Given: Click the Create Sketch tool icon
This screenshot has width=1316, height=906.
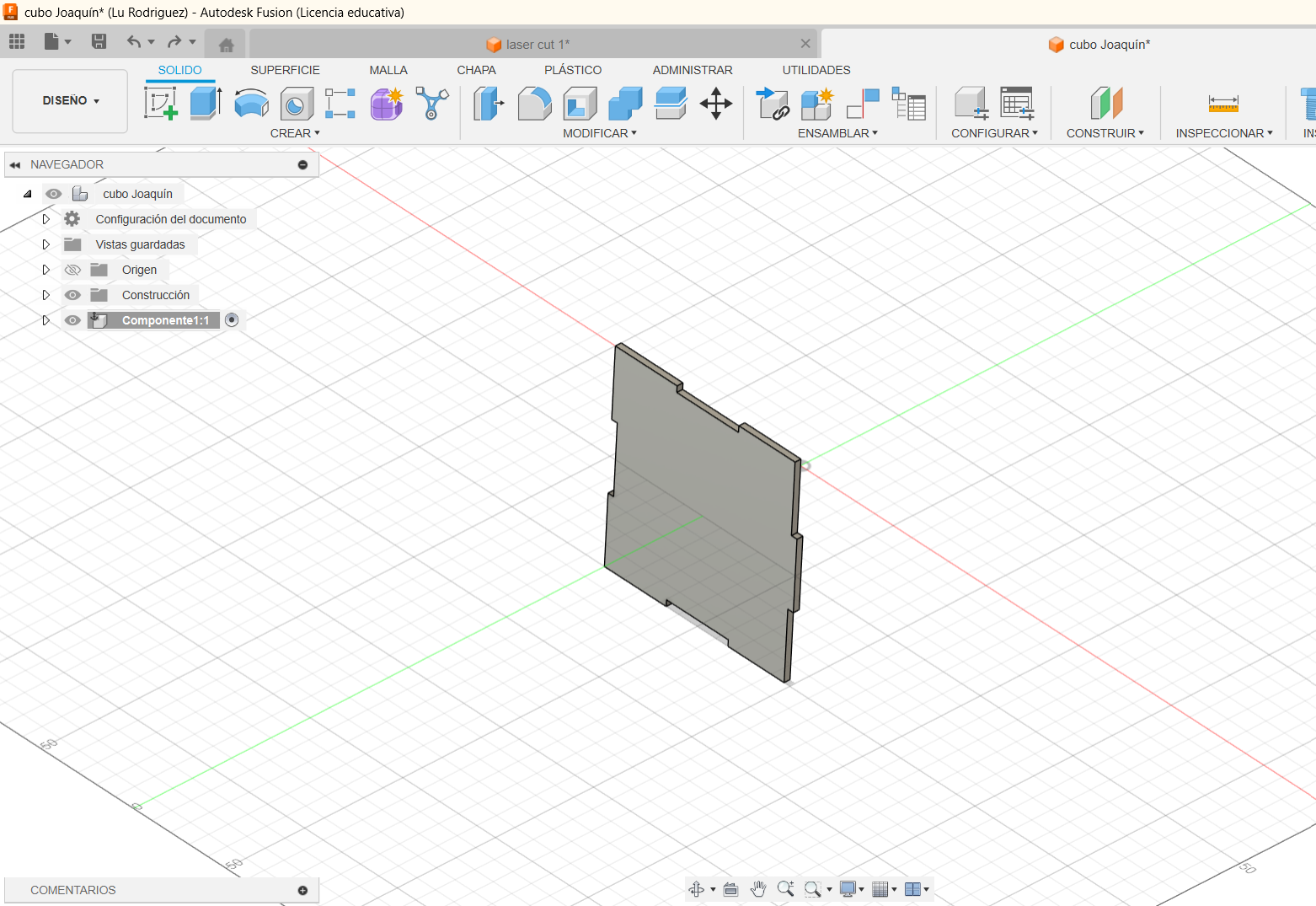Looking at the screenshot, I should [160, 104].
